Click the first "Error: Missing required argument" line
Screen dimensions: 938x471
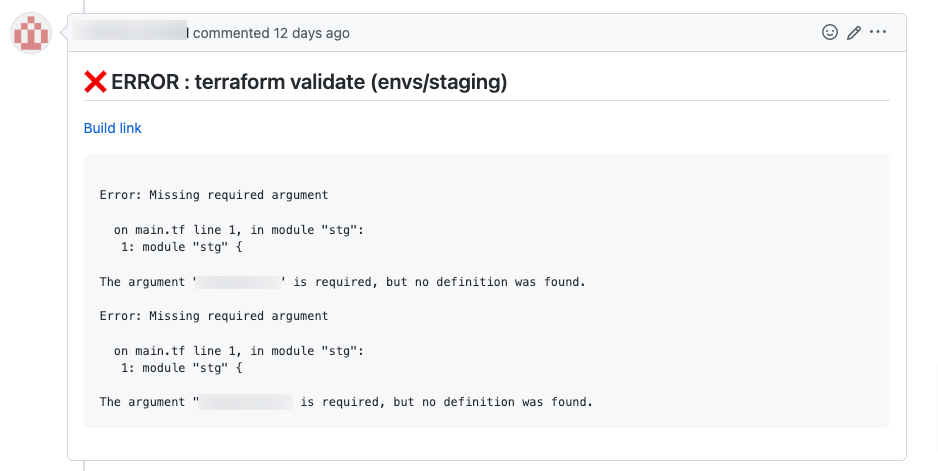[214, 195]
